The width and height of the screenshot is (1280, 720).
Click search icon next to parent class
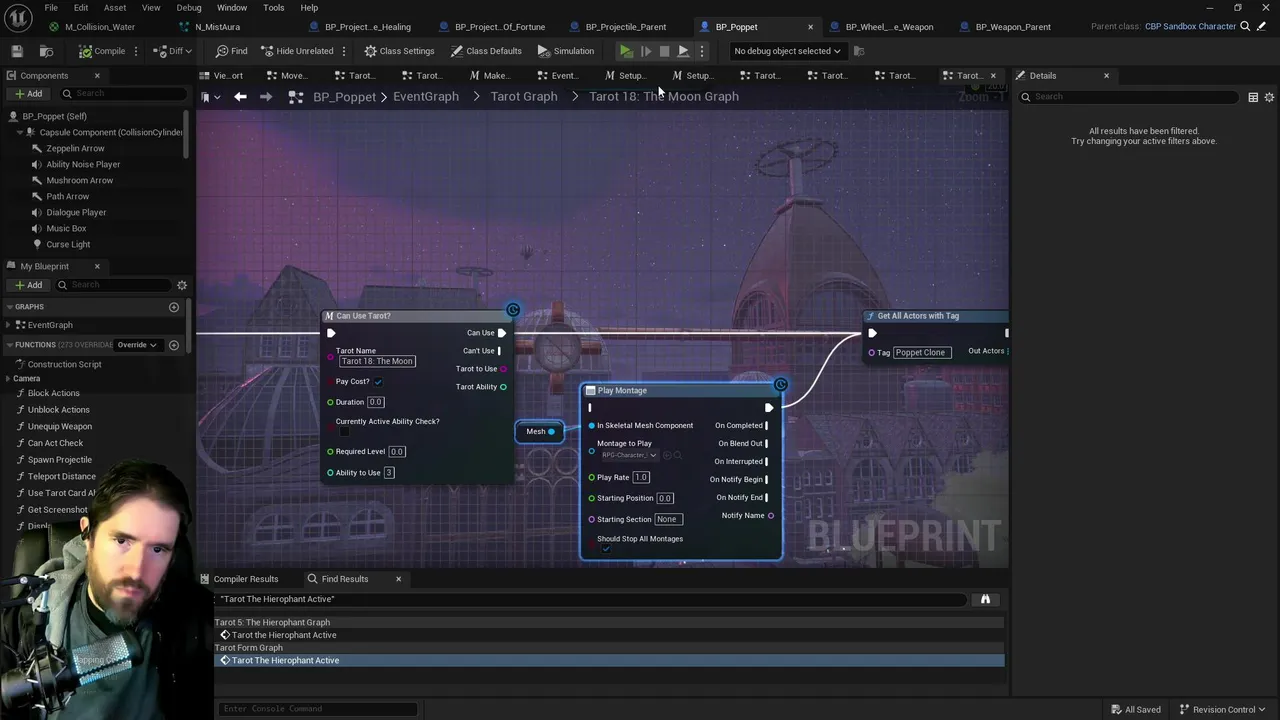(x=1245, y=26)
